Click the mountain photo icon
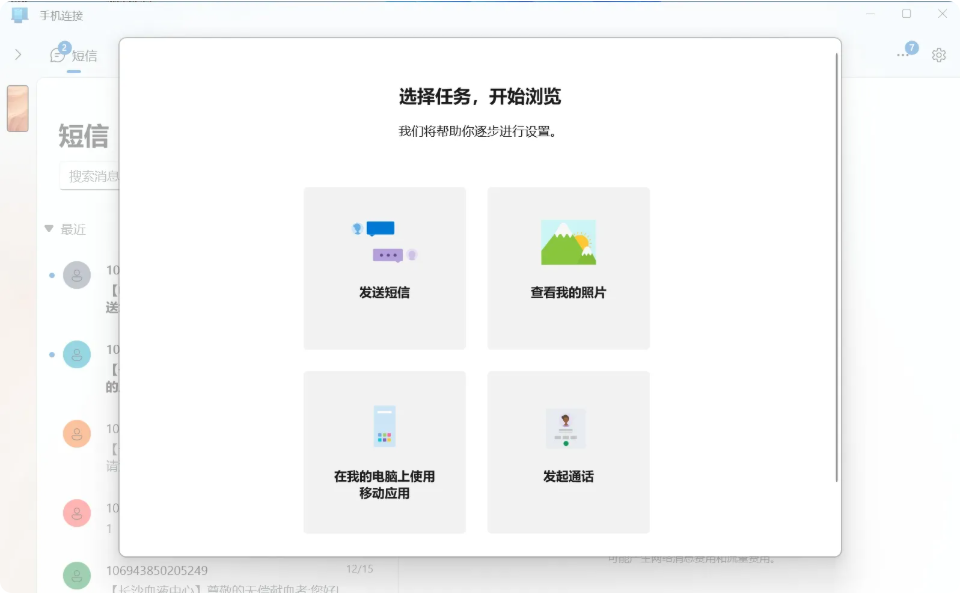The width and height of the screenshot is (960, 593). 568,242
